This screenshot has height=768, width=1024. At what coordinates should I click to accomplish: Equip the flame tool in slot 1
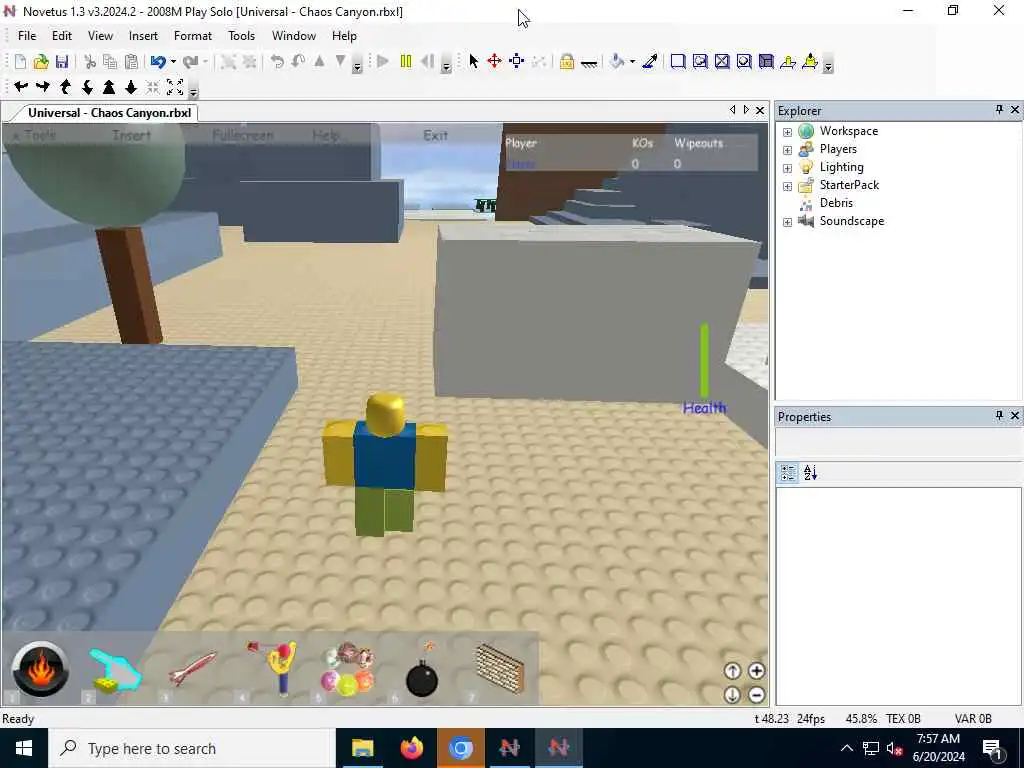pos(40,669)
